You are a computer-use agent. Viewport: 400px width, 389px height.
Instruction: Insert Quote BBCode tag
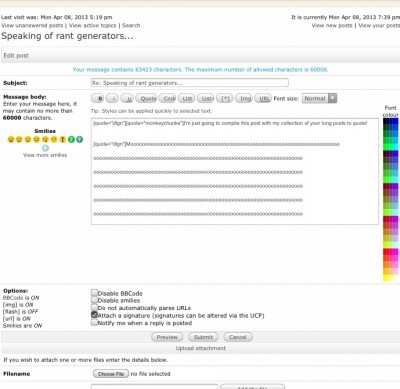tap(146, 99)
